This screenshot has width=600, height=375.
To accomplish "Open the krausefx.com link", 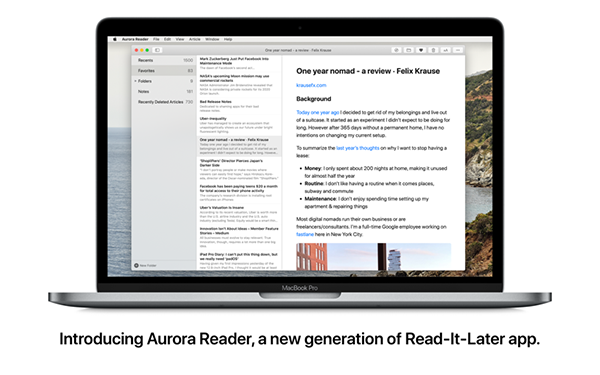I will click(311, 85).
